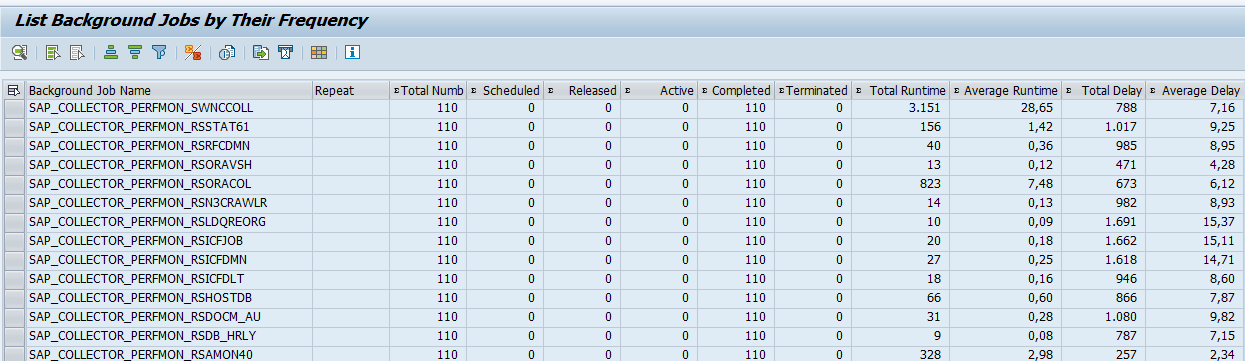Select job SAP_COLLECTOR_PERFMON_RSORAVSH
This screenshot has height=361, width=1245.
pyautogui.click(x=140, y=165)
